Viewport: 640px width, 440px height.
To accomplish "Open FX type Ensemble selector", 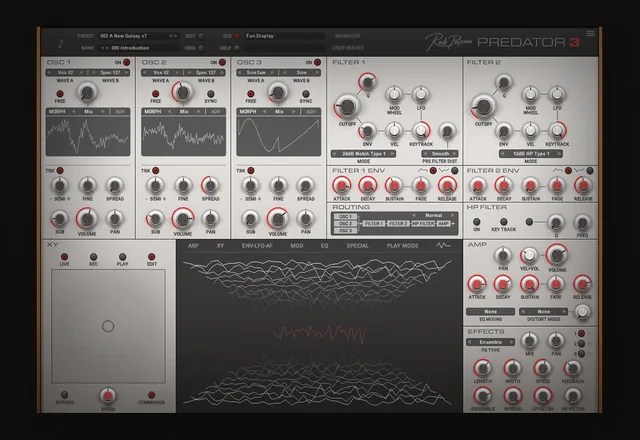I will point(491,342).
